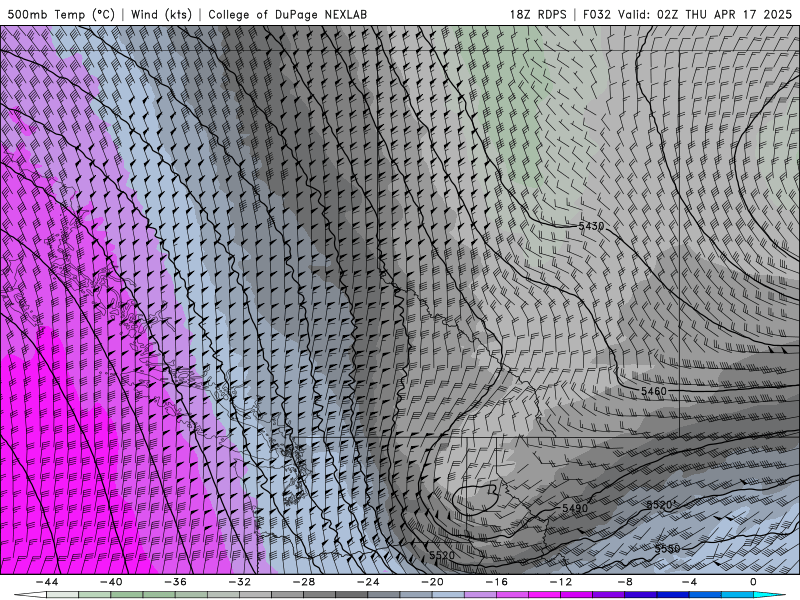Screen dimensions: 800x600
Task: Click the -12 colorbar label
Action: pos(561,582)
